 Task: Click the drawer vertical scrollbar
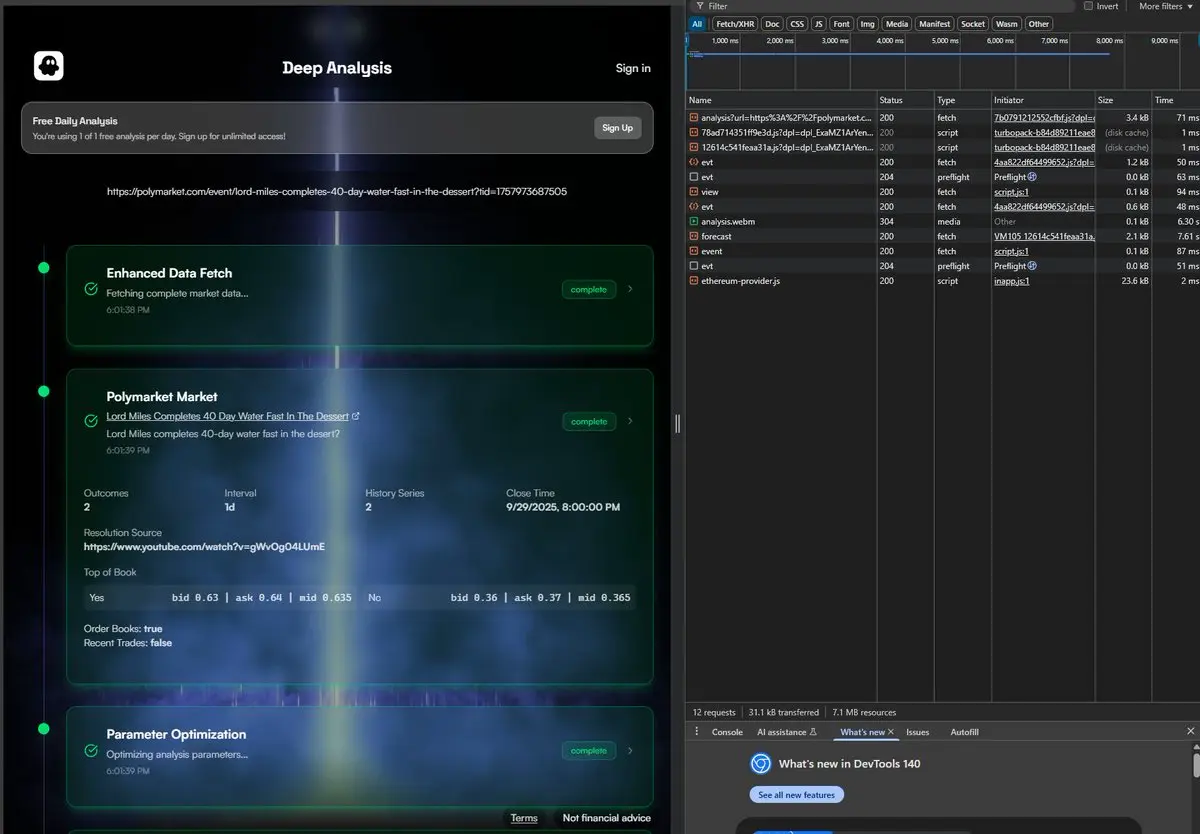1196,765
